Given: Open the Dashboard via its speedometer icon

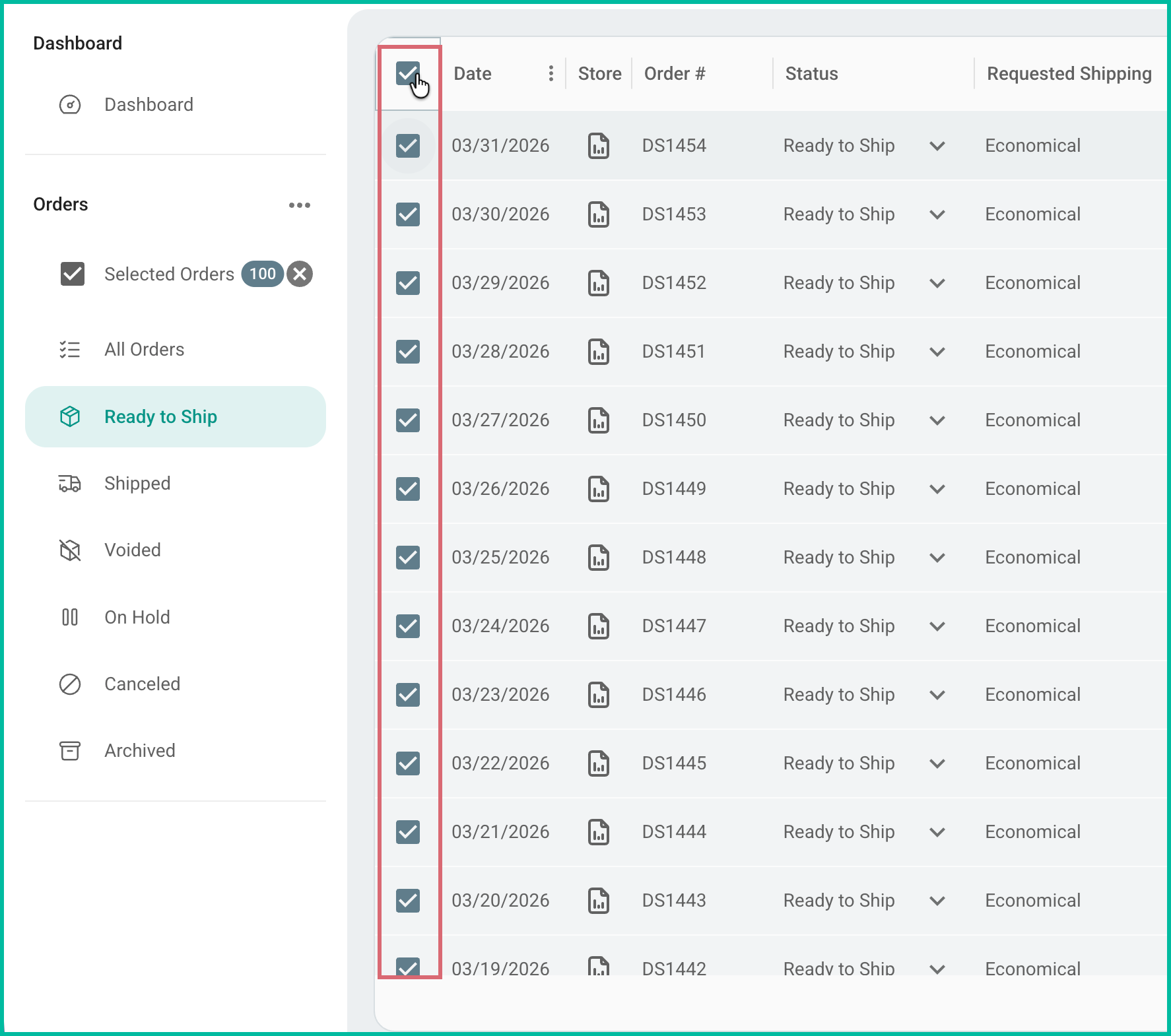Looking at the screenshot, I should coord(69,104).
